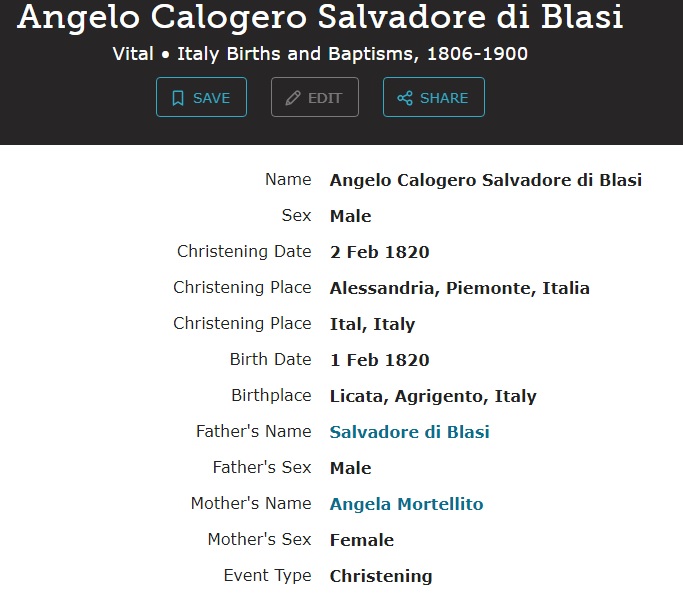Click the share network icon
The height and width of the screenshot is (606, 683).
(x=405, y=98)
